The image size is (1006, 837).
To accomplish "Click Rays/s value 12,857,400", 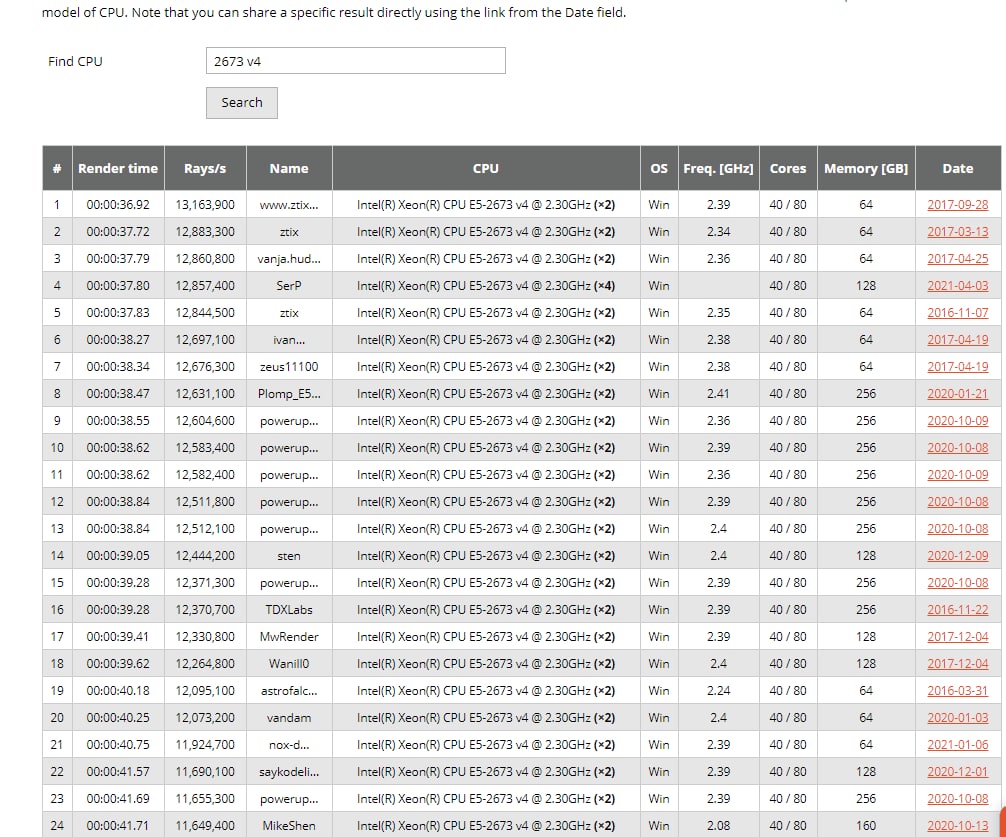I will (205, 285).
